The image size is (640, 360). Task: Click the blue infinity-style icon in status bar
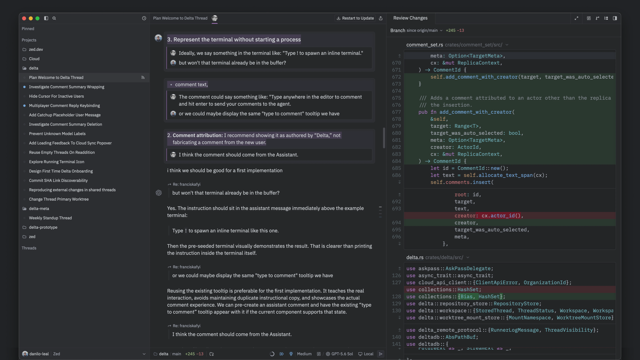[281, 354]
